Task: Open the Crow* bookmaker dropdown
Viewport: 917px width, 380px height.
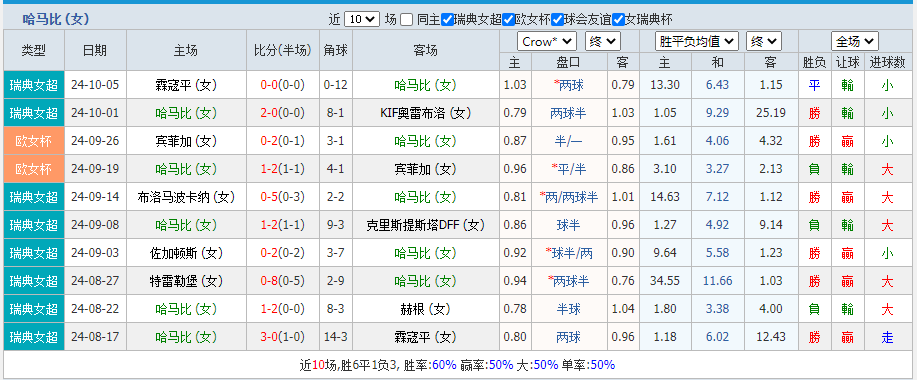Action: coord(547,42)
